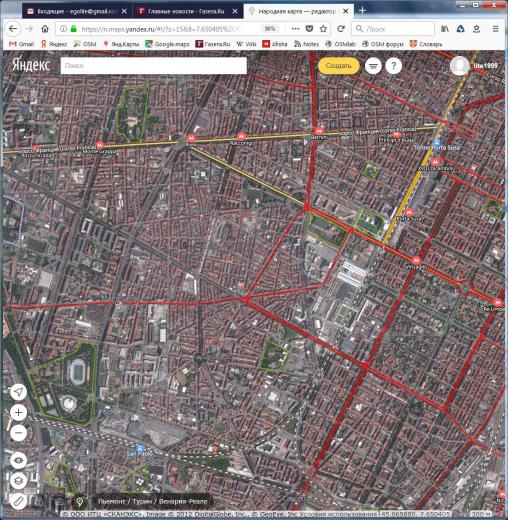The image size is (508, 520).
Task: Open the map layers button
Action: pyautogui.click(x=19, y=481)
